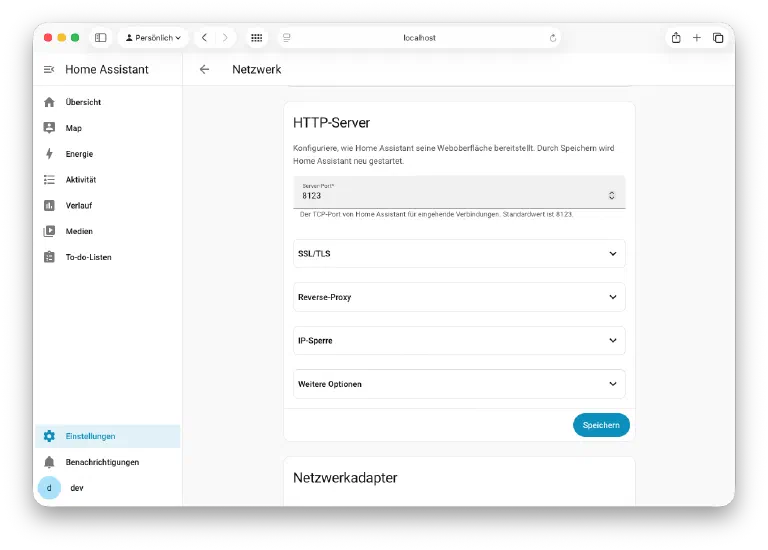Open the Medien player icon
This screenshot has width=768, height=550.
[x=49, y=231]
